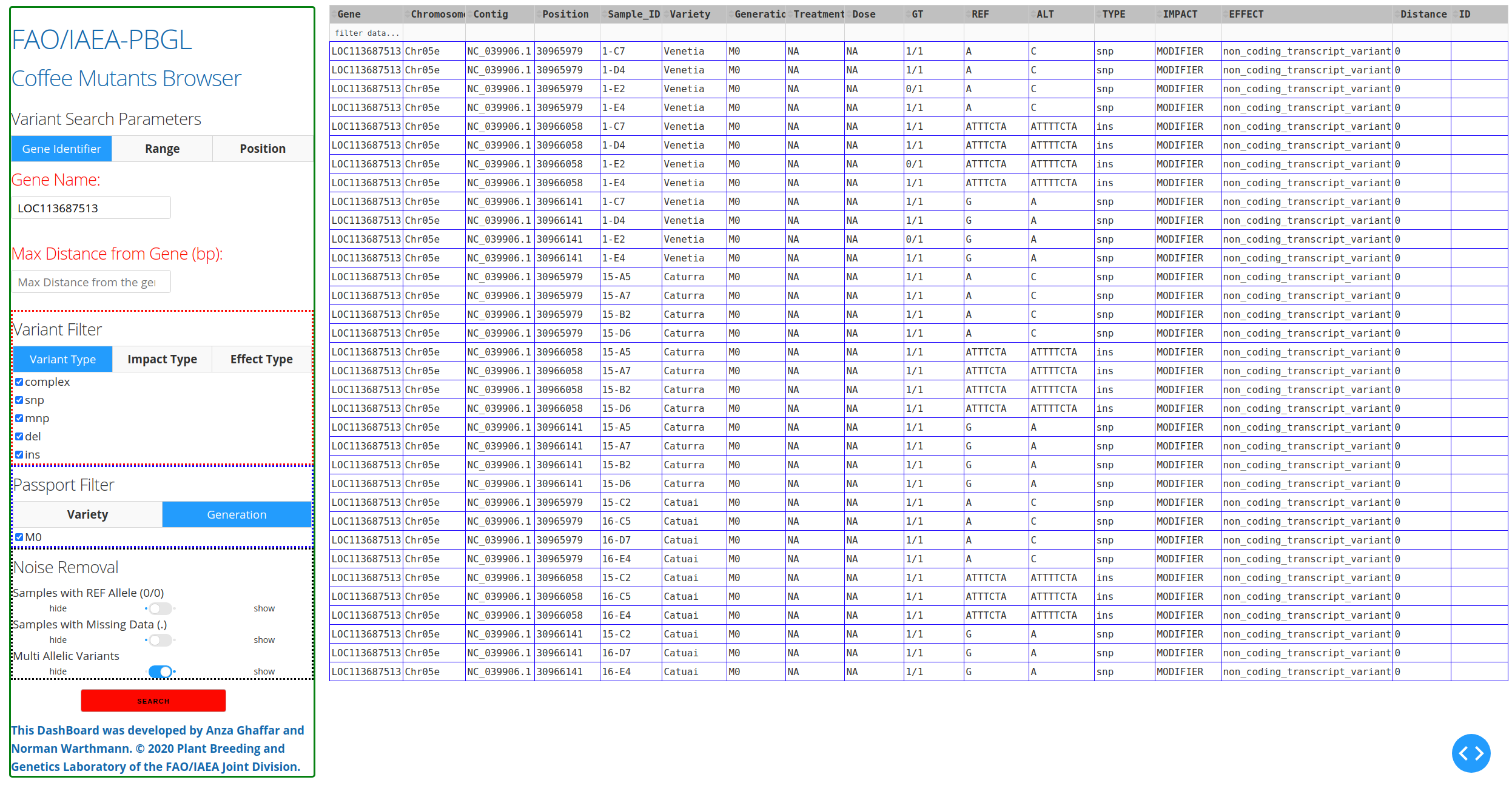Click the Position column sort arrows
This screenshot has width=1512, height=794.
click(539, 14)
